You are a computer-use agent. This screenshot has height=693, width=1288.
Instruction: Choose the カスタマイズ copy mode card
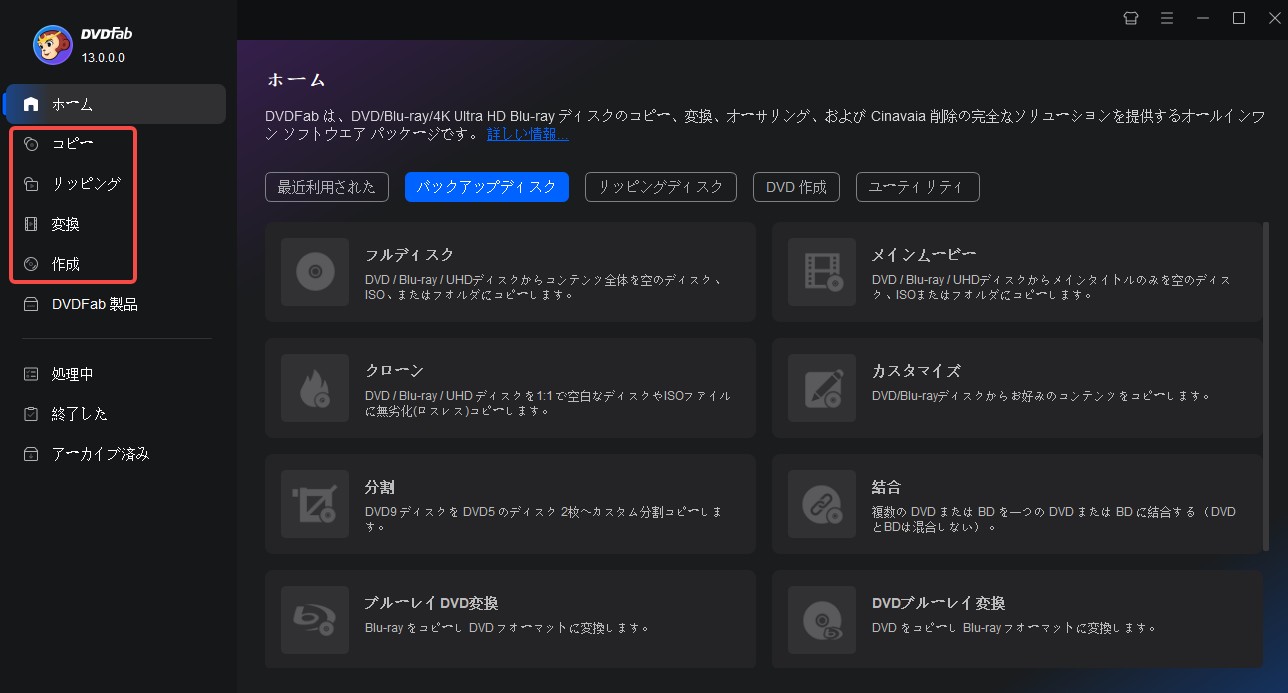click(x=1017, y=388)
